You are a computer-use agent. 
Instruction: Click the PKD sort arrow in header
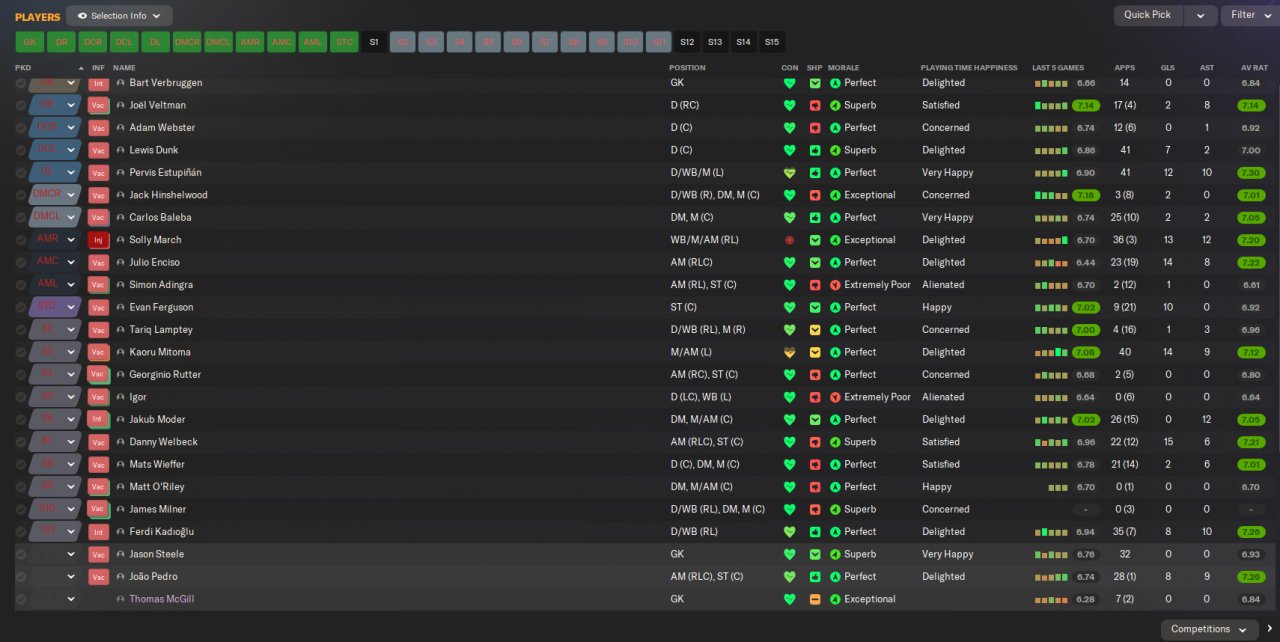point(81,68)
